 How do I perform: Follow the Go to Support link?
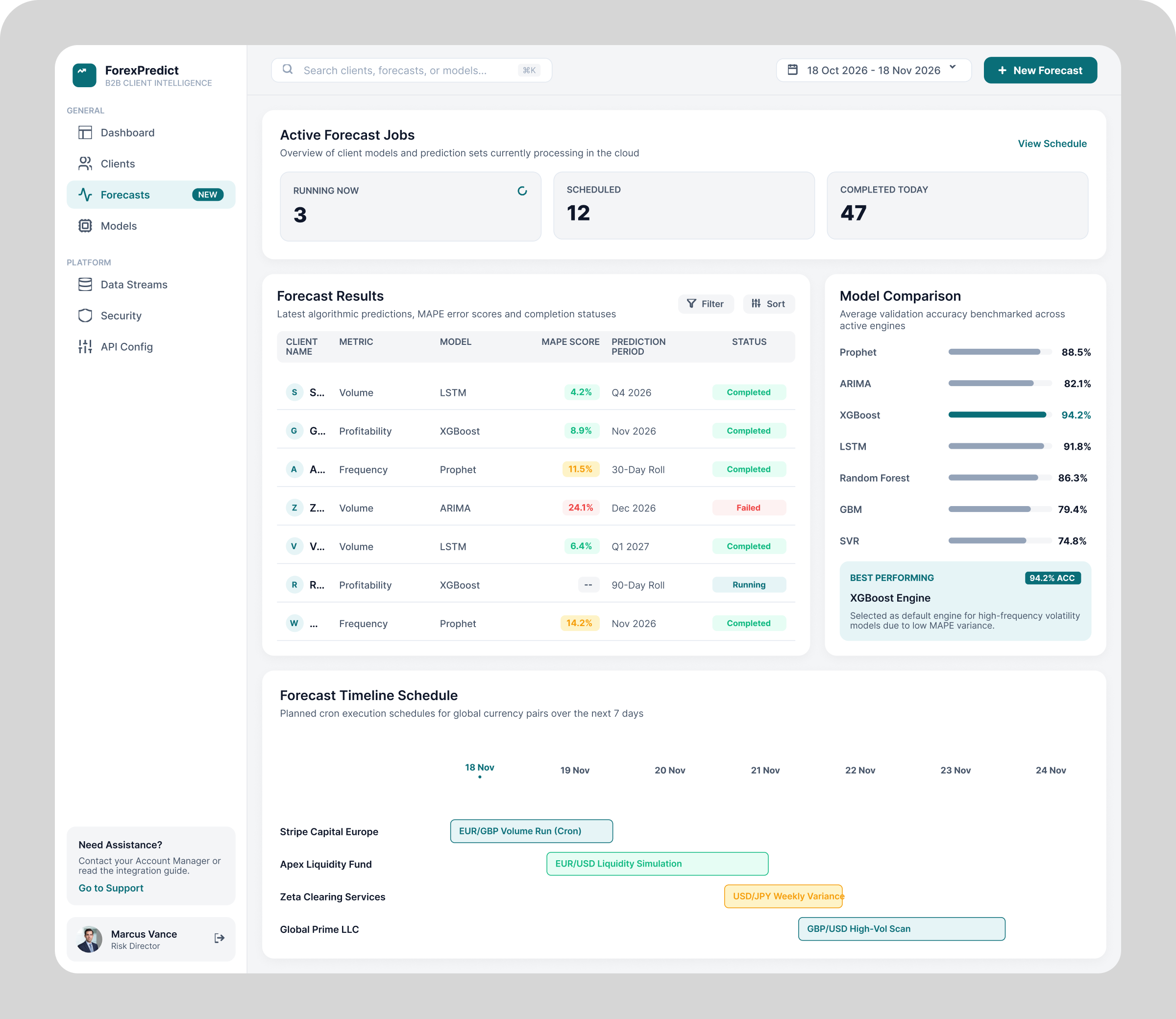tap(111, 888)
